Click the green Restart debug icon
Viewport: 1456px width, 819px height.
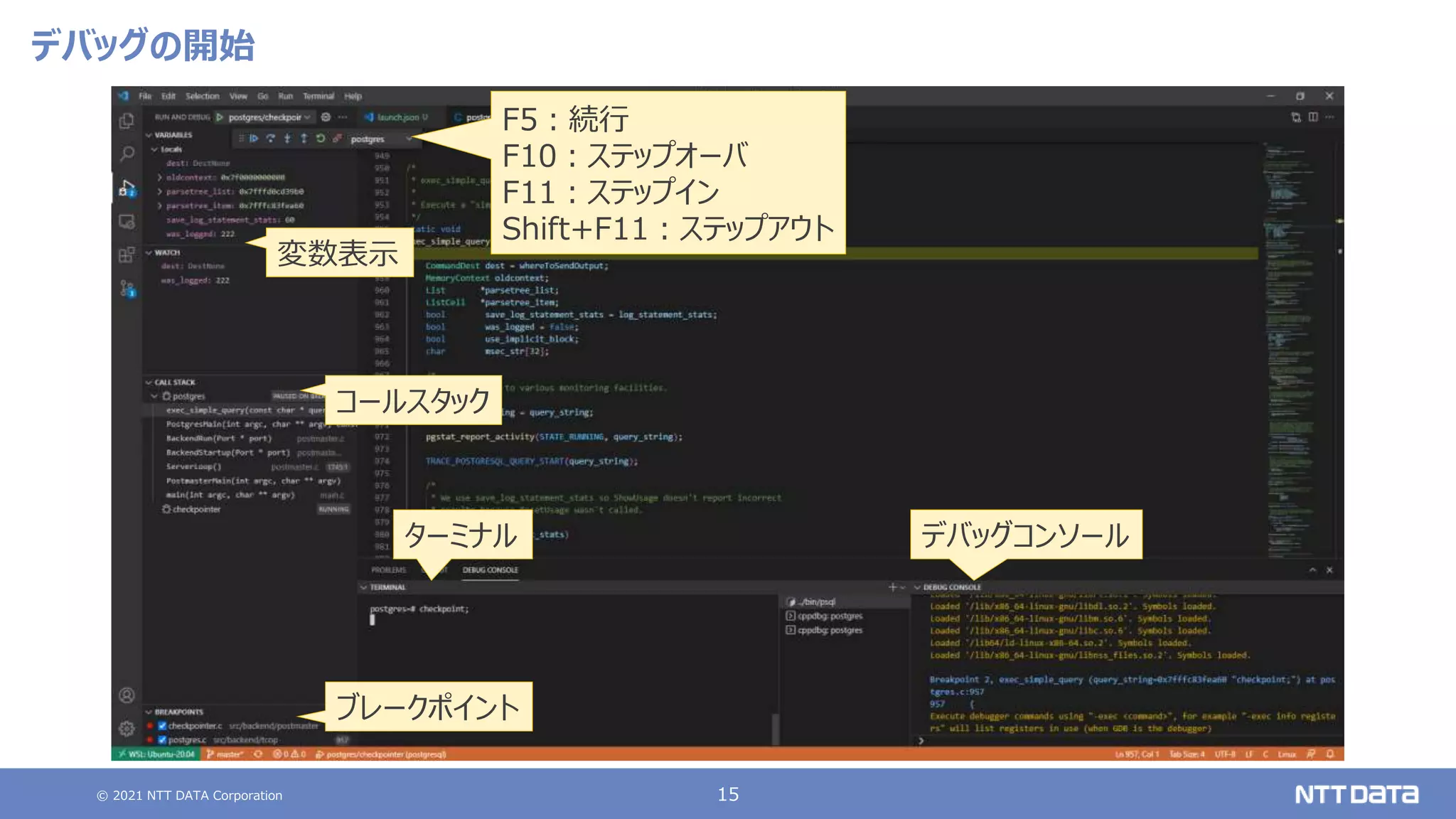tap(321, 139)
